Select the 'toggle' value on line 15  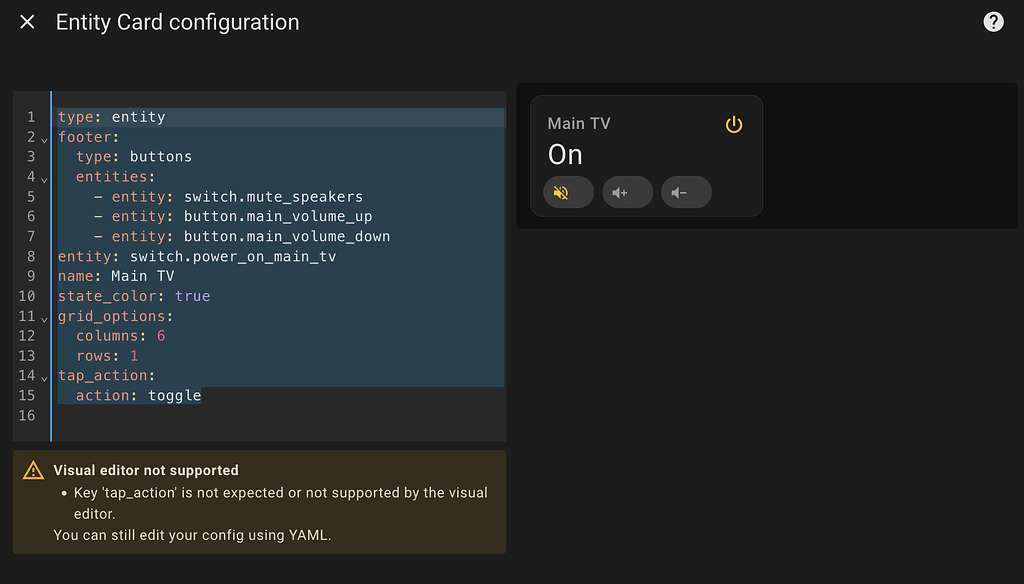click(175, 395)
